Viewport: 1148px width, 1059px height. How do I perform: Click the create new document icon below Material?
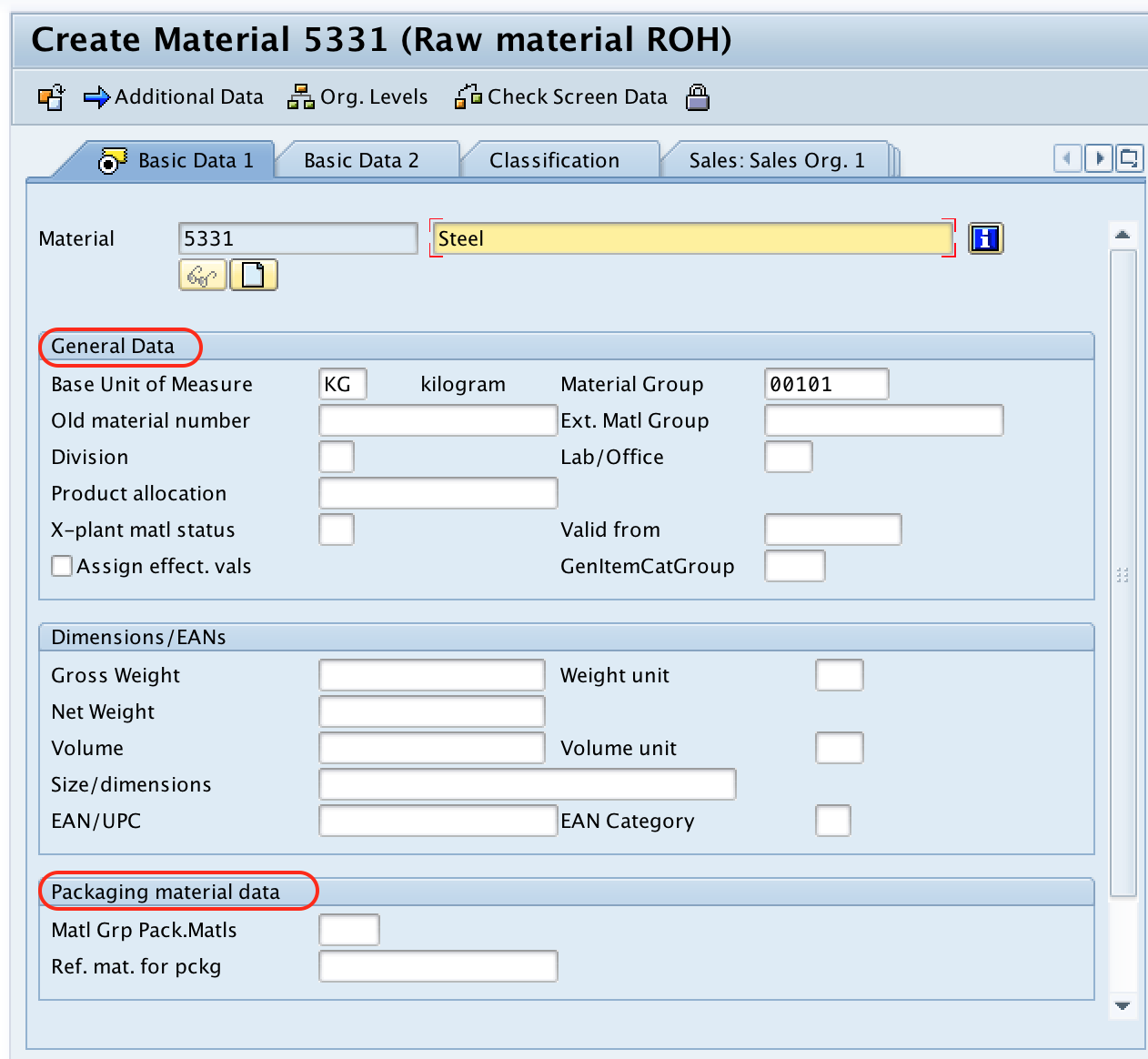point(253,275)
